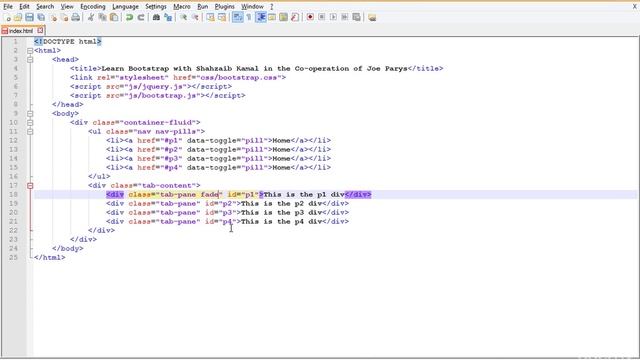The width and height of the screenshot is (640, 360).
Task: Click the Redo arrow icon
Action: point(141,18)
